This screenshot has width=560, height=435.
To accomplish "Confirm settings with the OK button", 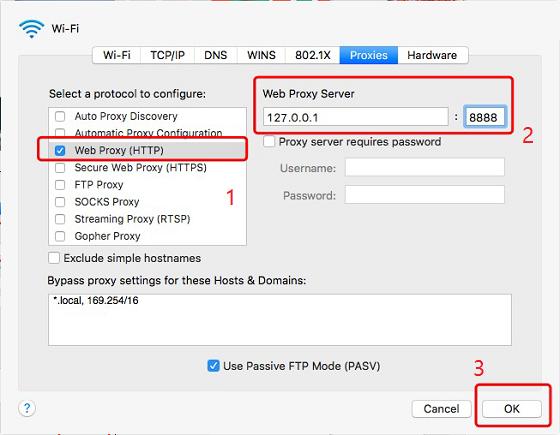I will click(511, 409).
